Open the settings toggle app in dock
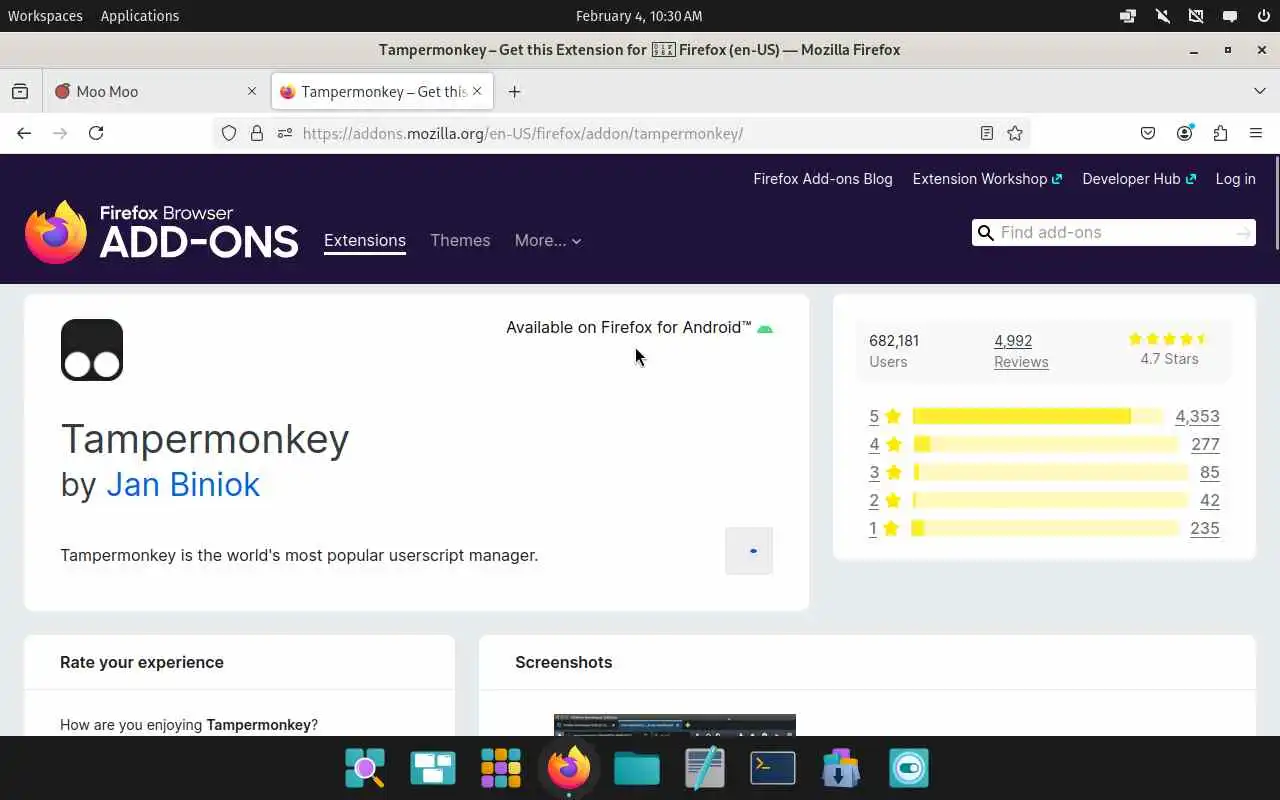This screenshot has height=800, width=1280. 909,768
